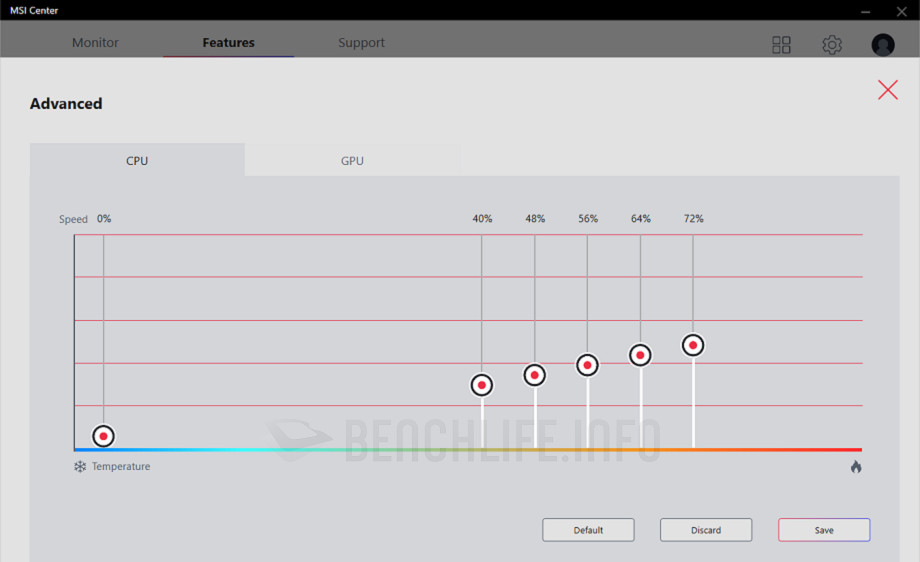Select the 72% fan speed point
Image resolution: width=920 pixels, height=562 pixels.
click(x=693, y=345)
